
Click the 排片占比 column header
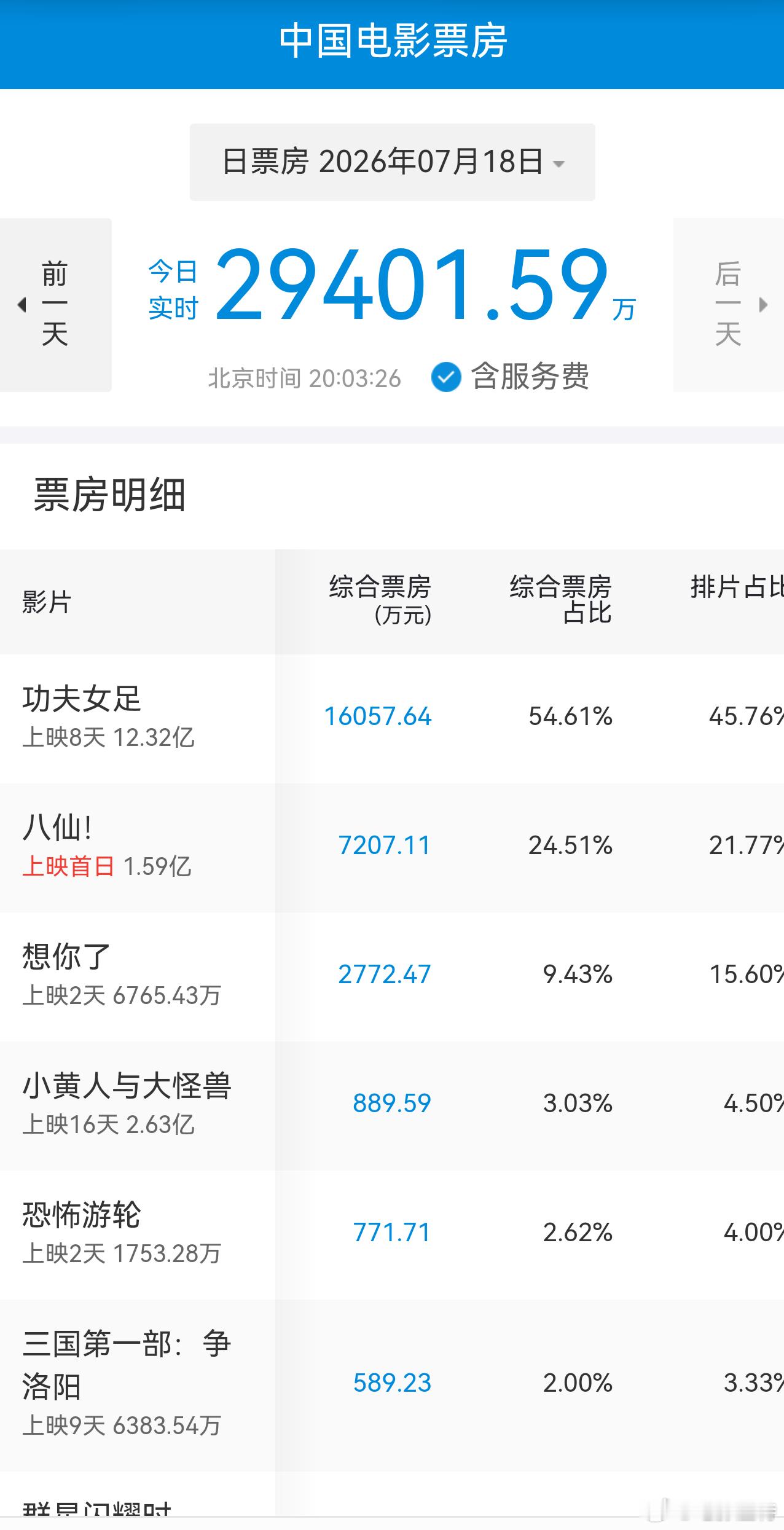point(737,587)
